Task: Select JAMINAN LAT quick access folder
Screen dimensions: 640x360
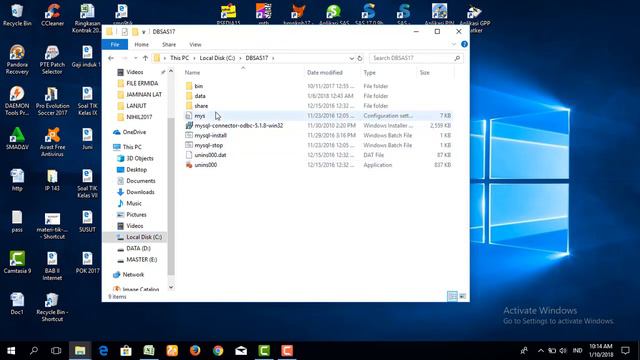Action: pyautogui.click(x=139, y=94)
